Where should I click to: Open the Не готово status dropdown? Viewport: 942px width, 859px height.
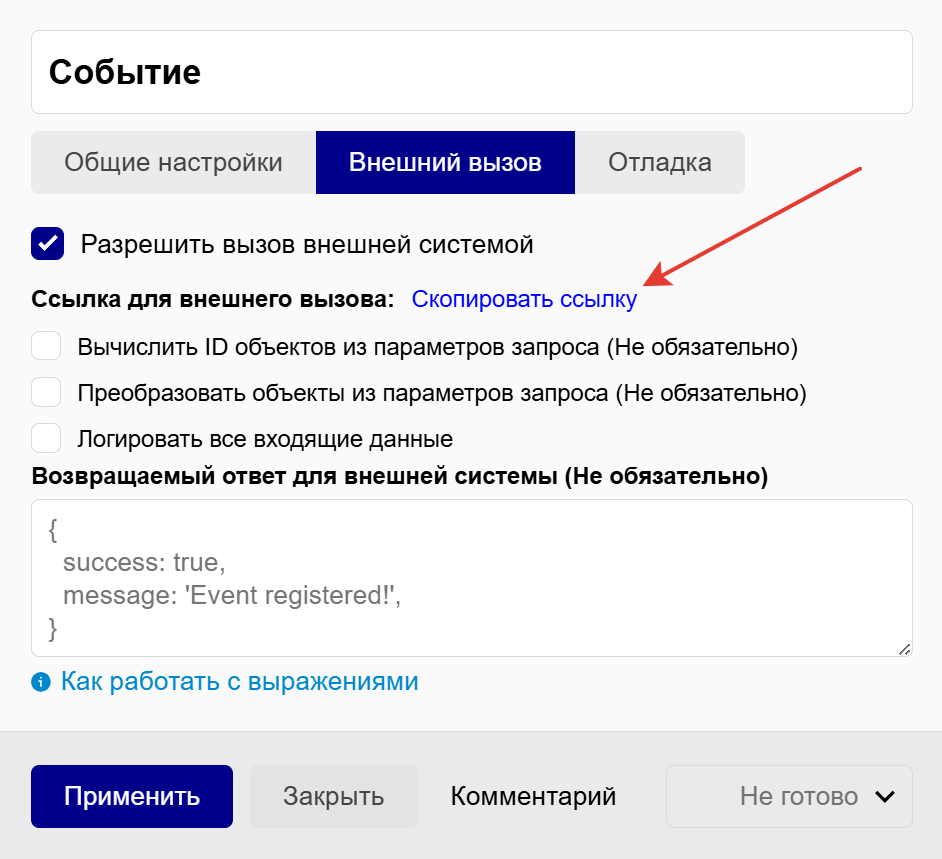(789, 797)
